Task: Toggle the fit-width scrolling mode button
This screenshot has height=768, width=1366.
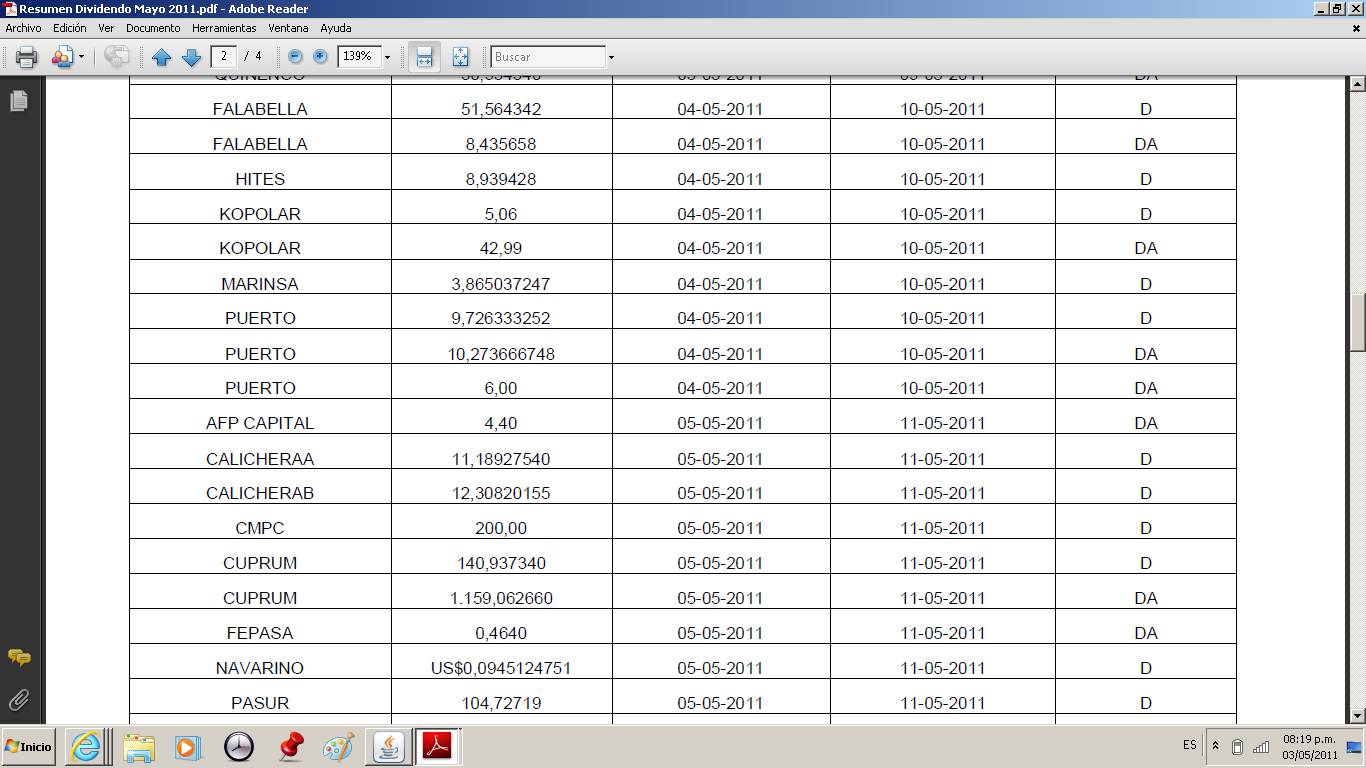Action: coord(424,57)
